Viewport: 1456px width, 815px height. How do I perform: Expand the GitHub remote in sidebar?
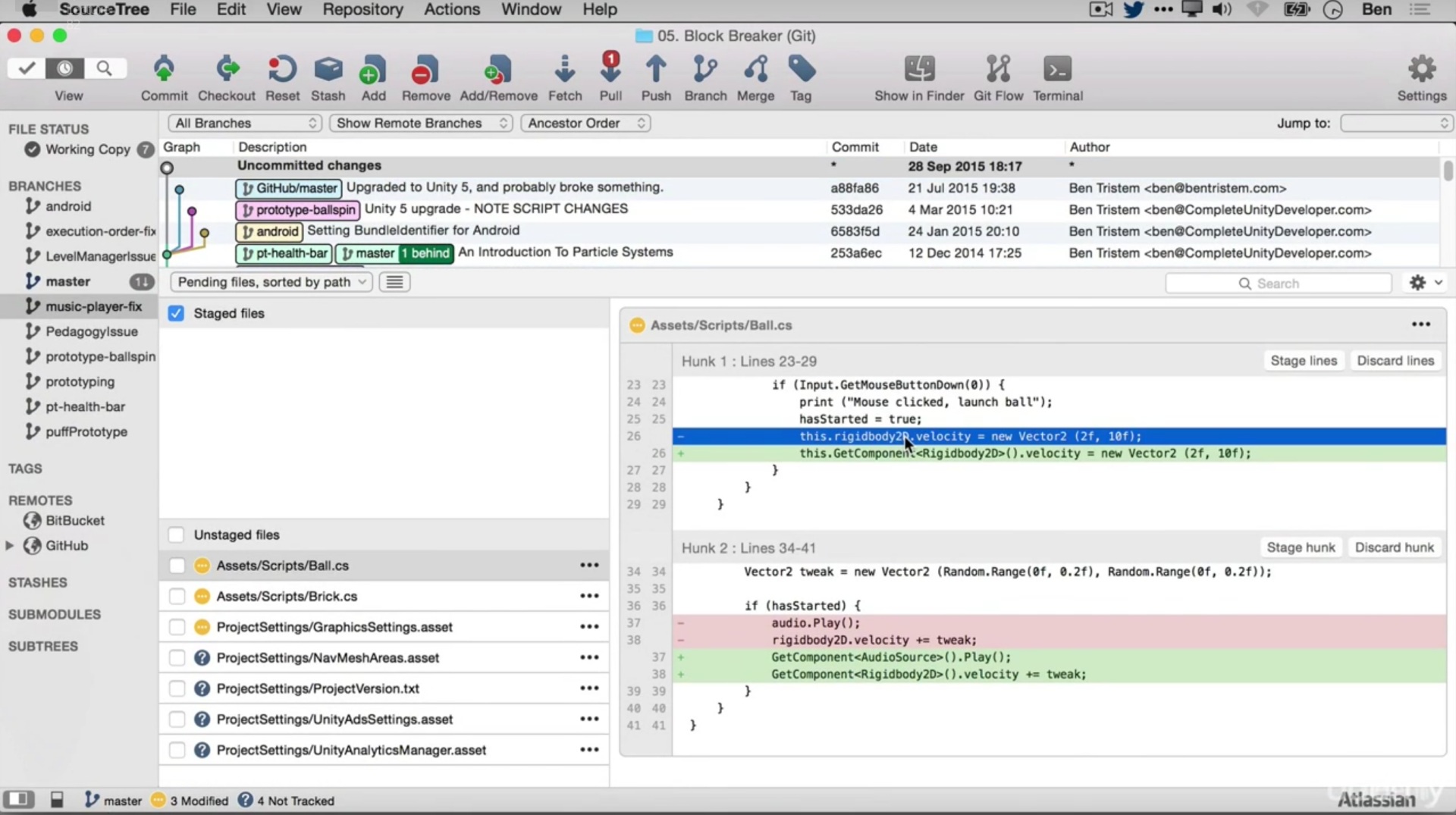[10, 546]
